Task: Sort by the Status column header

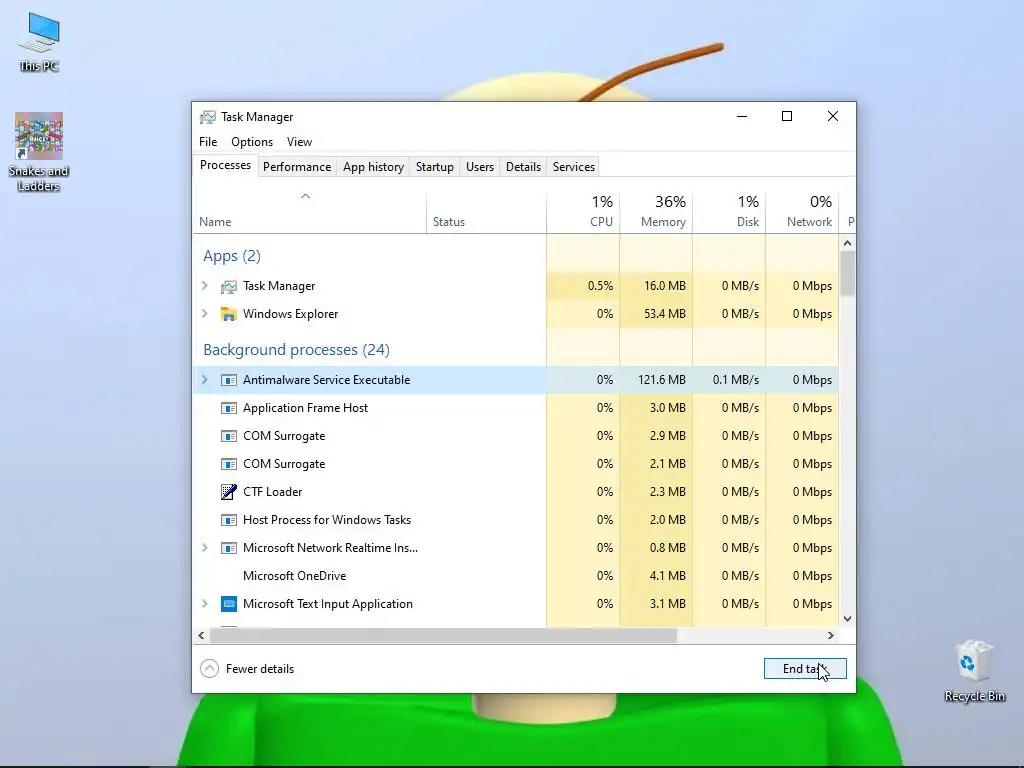Action: tap(487, 212)
